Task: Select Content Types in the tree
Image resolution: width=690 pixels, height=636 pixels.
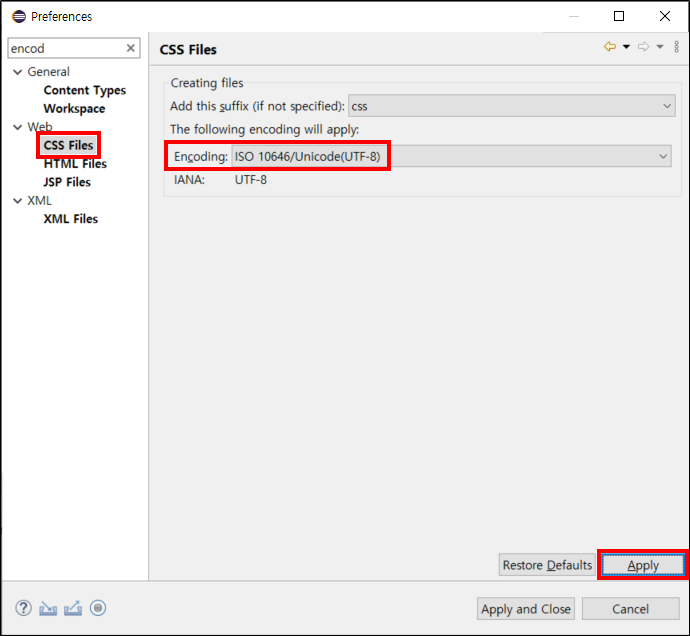Action: click(x=84, y=90)
